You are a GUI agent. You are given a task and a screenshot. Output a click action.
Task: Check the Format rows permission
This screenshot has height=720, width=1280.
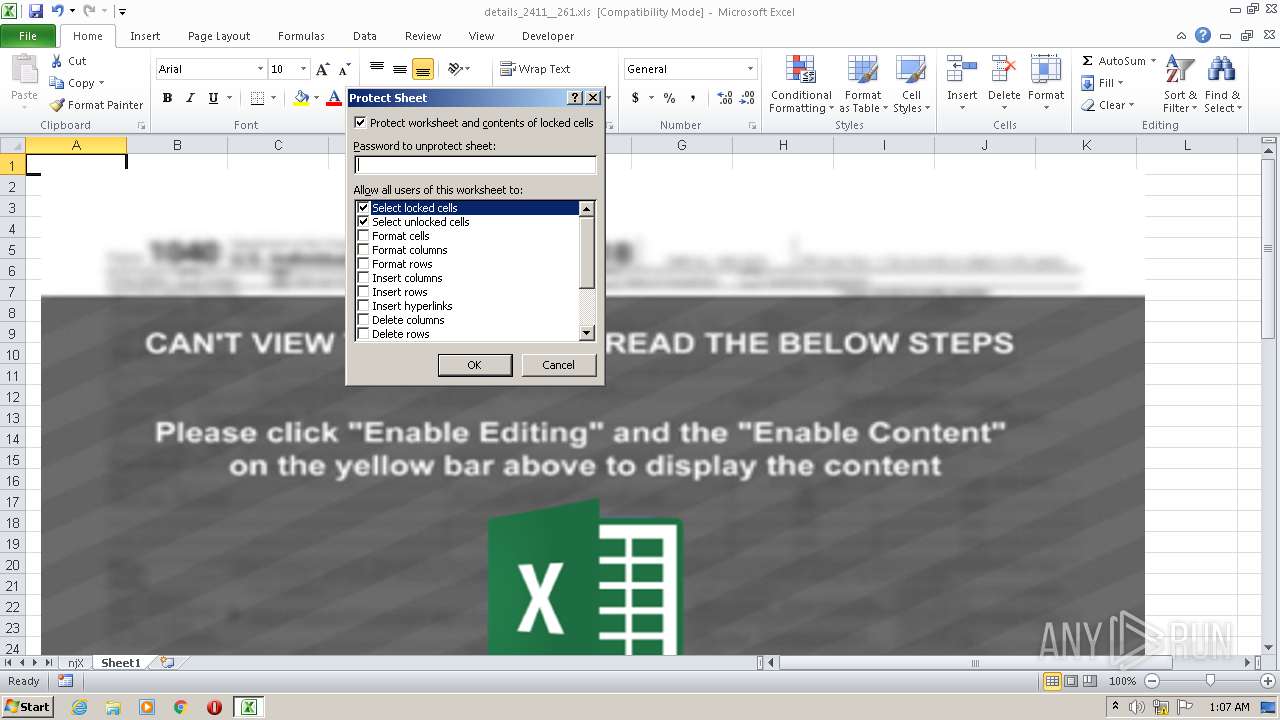tap(364, 264)
